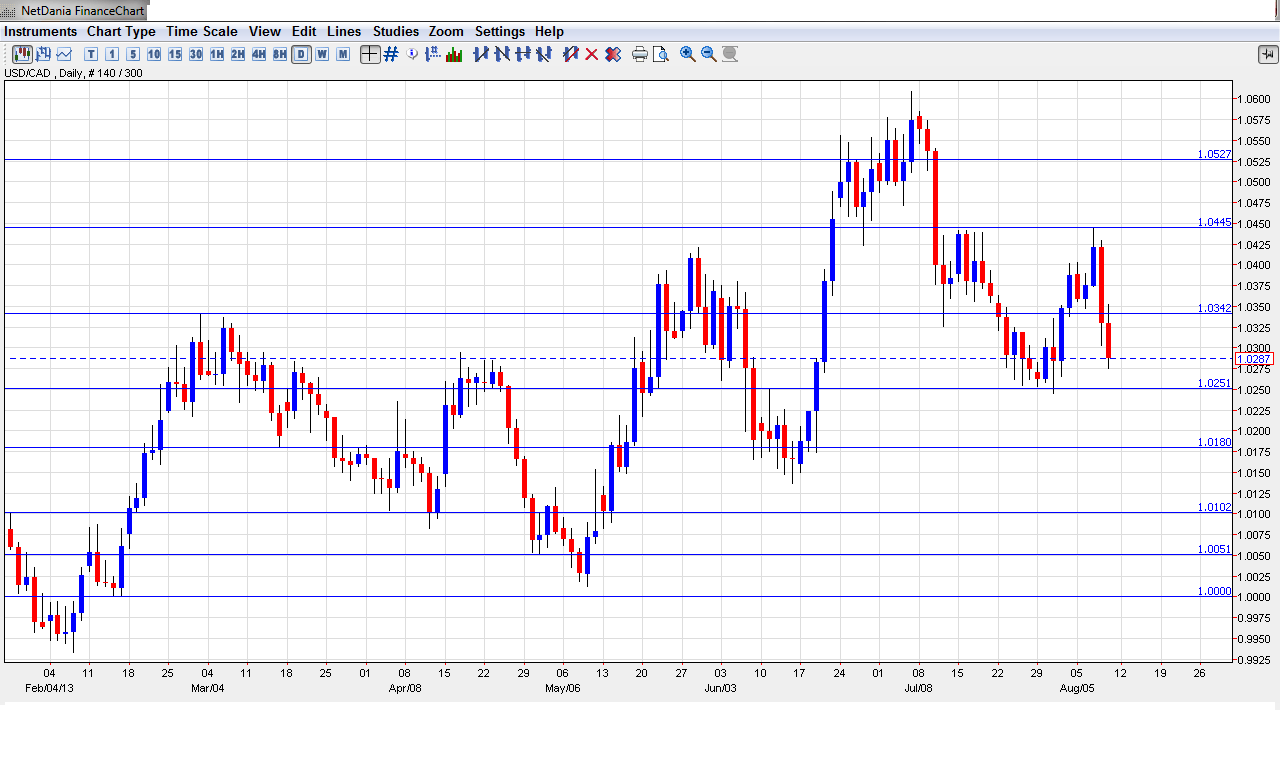Open the Instruments menu
The height and width of the screenshot is (768, 1280).
(40, 31)
